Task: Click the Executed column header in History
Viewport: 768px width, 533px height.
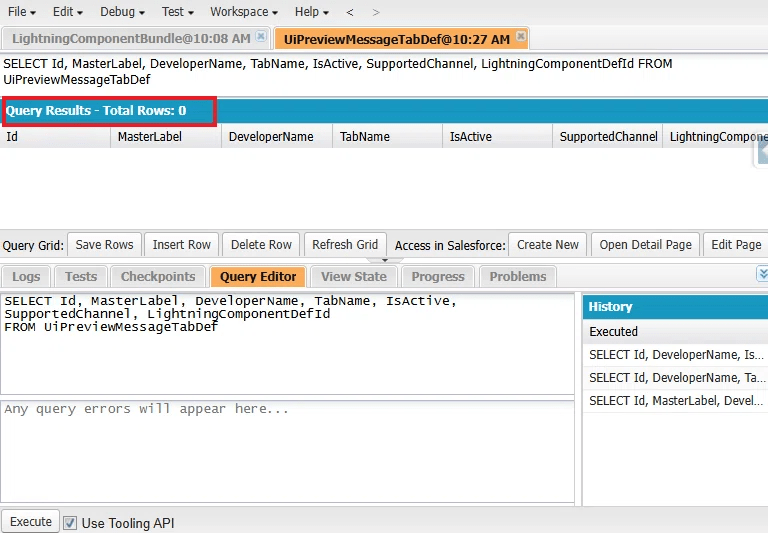Action: [676, 332]
